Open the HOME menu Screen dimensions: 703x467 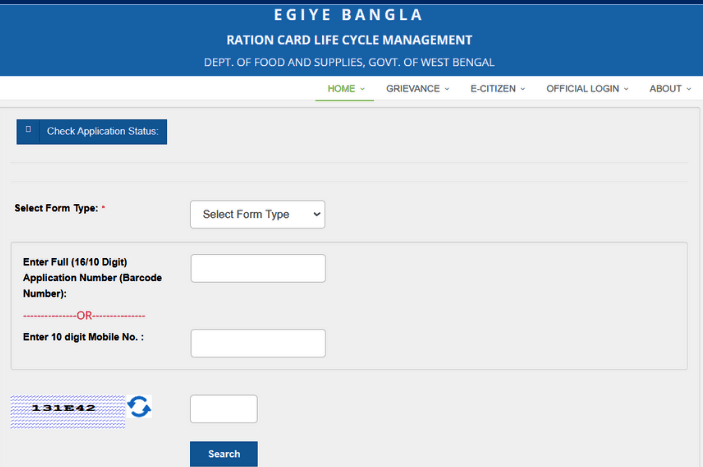click(346, 89)
